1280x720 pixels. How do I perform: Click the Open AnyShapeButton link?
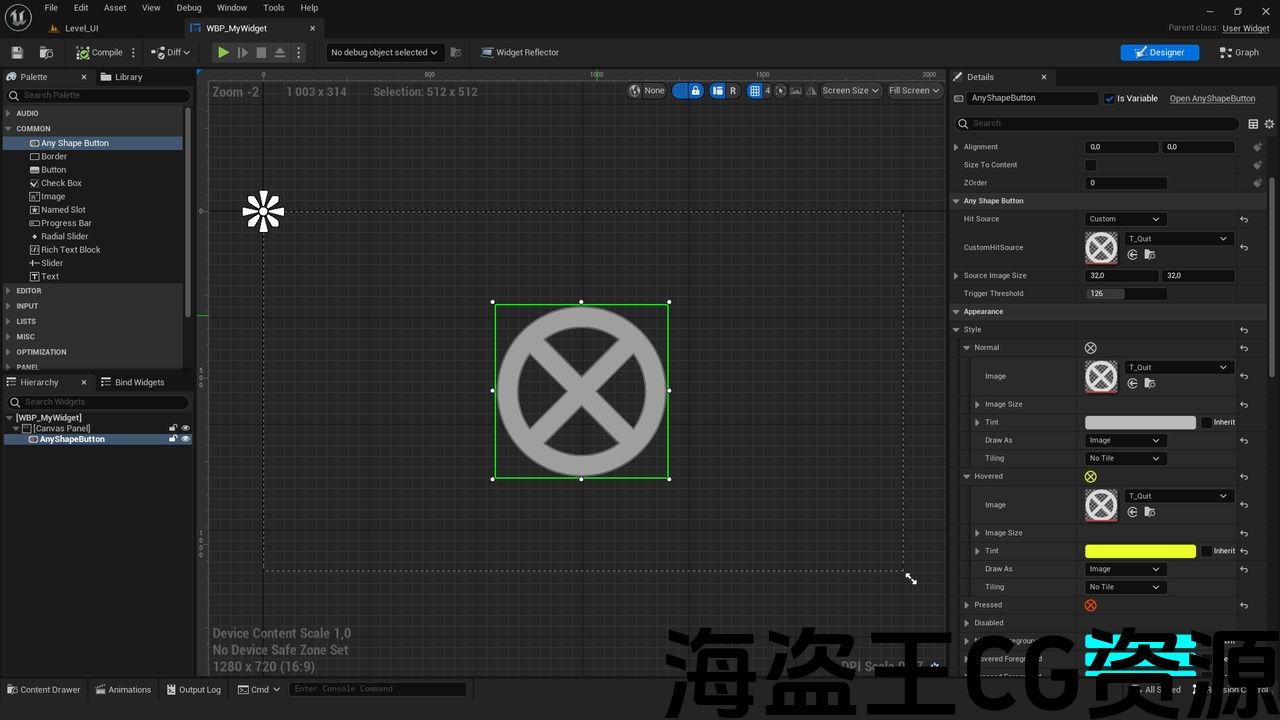click(1212, 99)
